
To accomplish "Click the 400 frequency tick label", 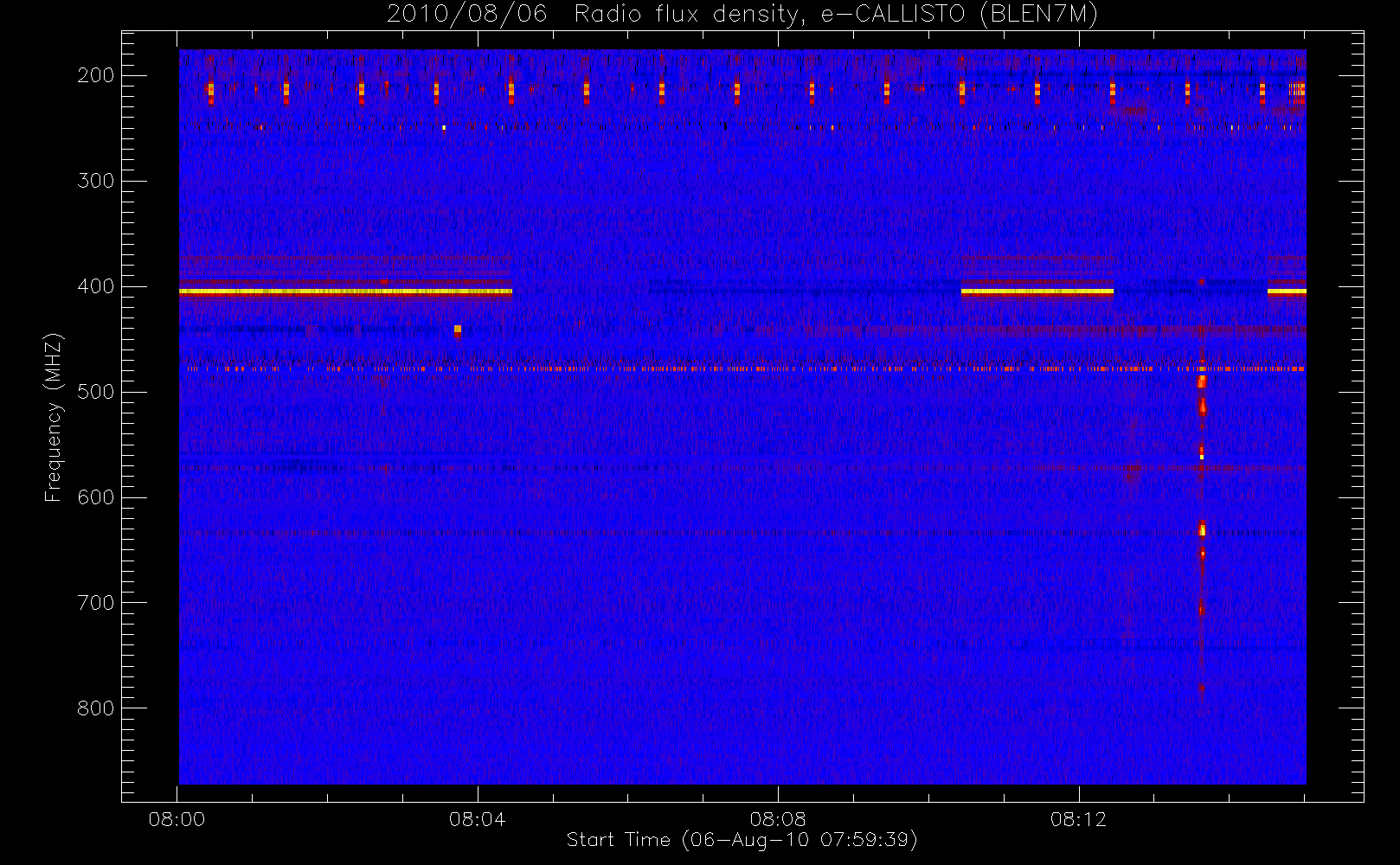I will [96, 286].
